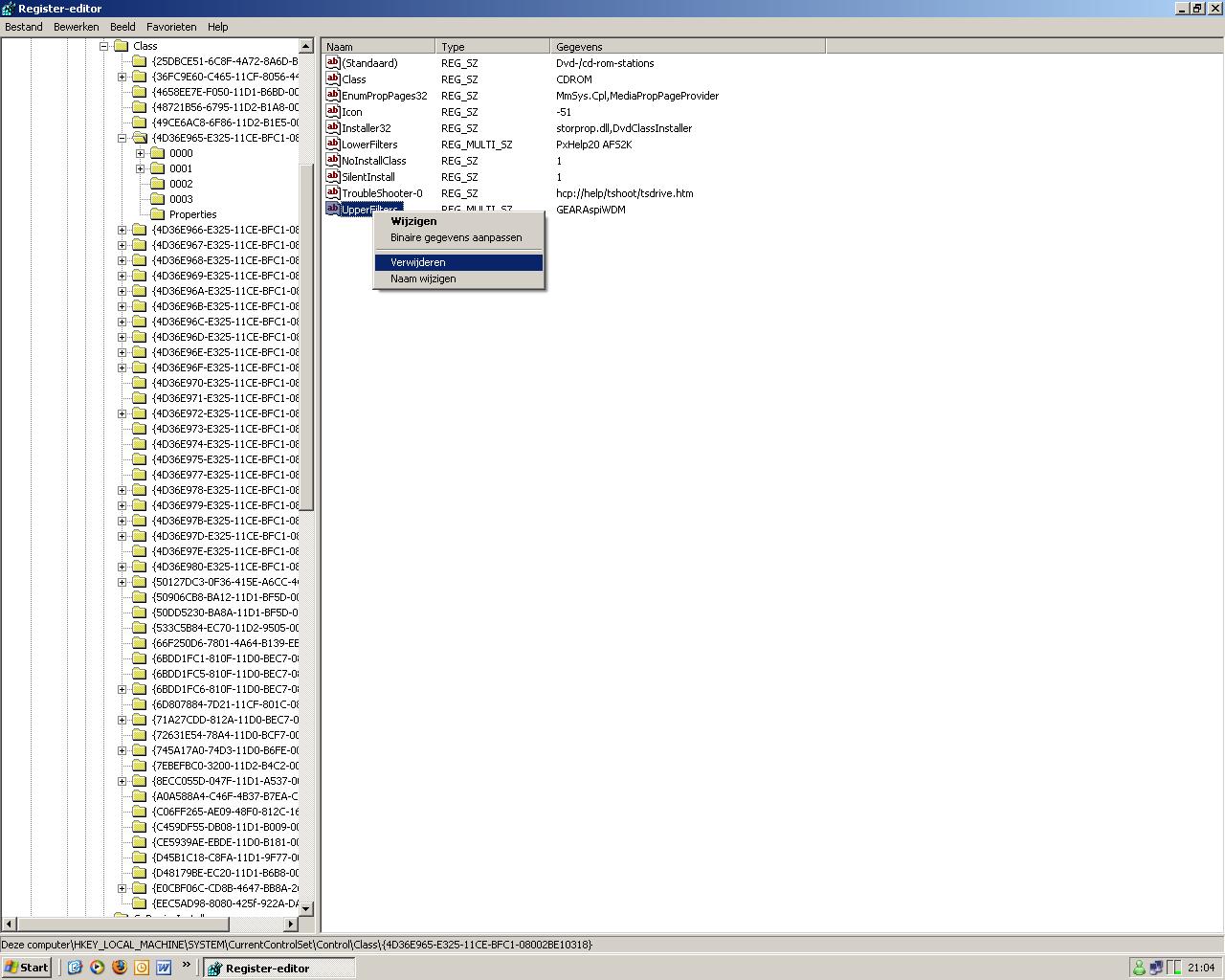The height and width of the screenshot is (980, 1225).
Task: Click the string icon of the TroubleShooter-0 value
Action: pos(333,192)
